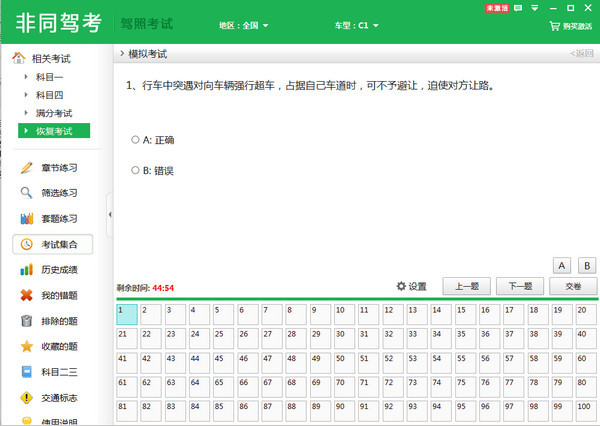Select answer option B: 错误

136,171
